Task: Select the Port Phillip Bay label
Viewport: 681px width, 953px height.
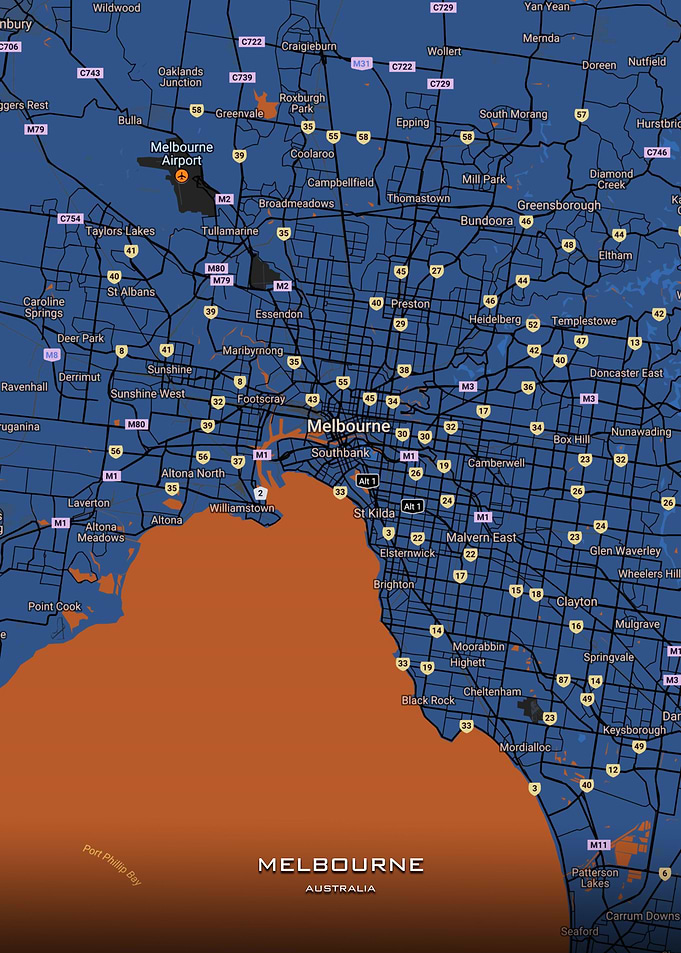Action: tap(112, 865)
